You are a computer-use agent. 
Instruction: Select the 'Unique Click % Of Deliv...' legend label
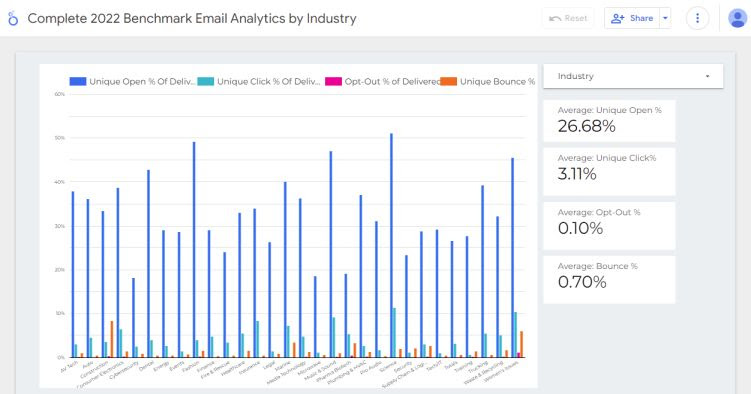coord(269,81)
